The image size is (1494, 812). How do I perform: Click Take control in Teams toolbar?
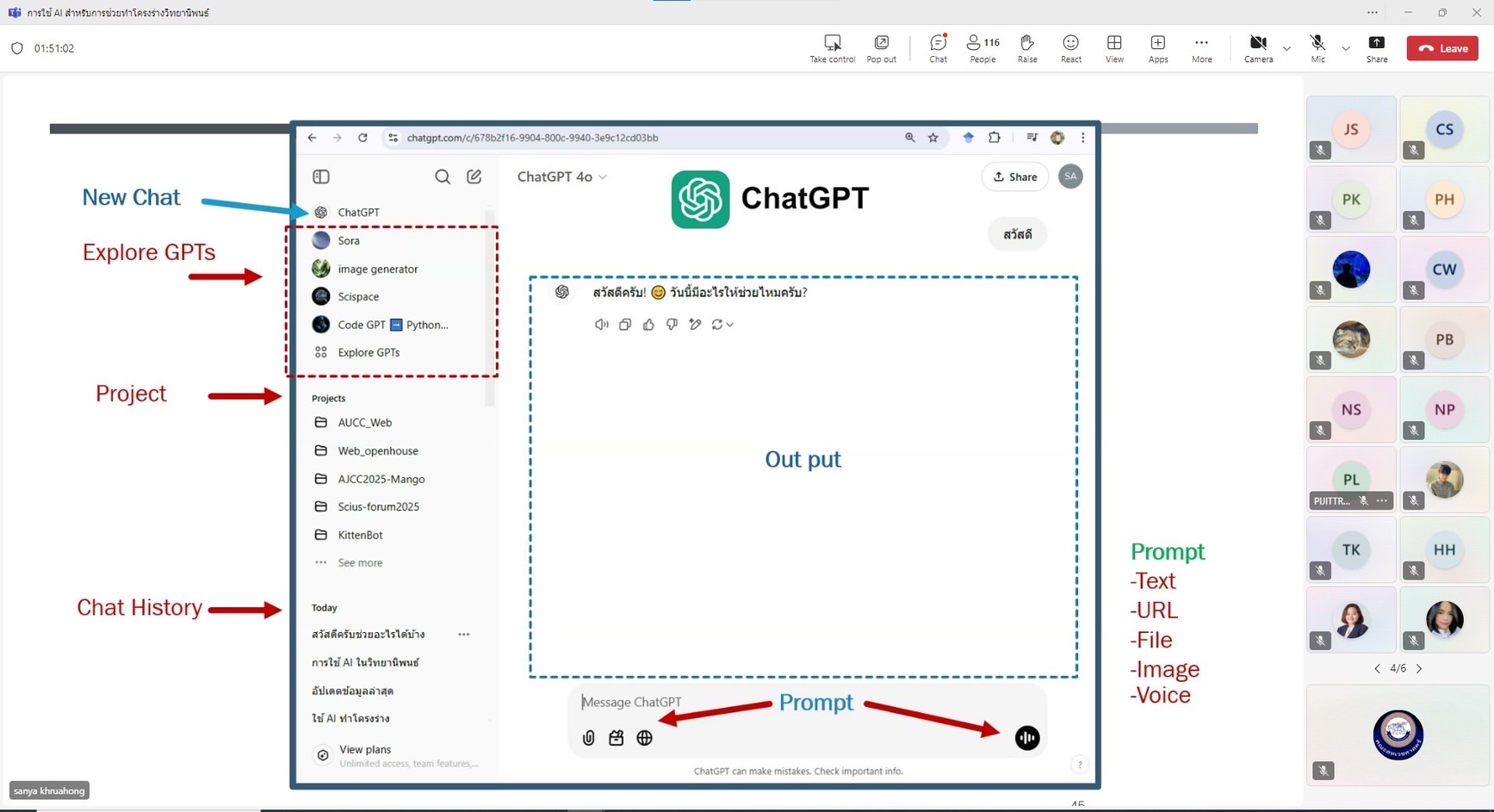pos(832,48)
